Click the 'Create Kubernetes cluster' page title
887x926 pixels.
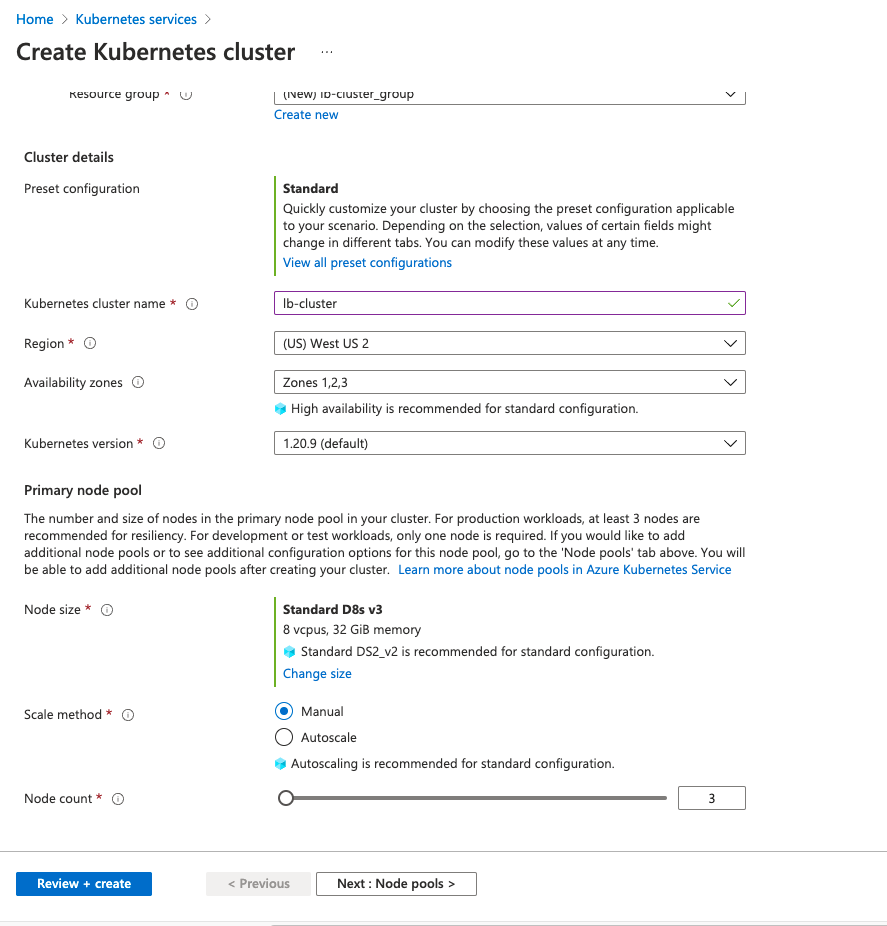(155, 52)
